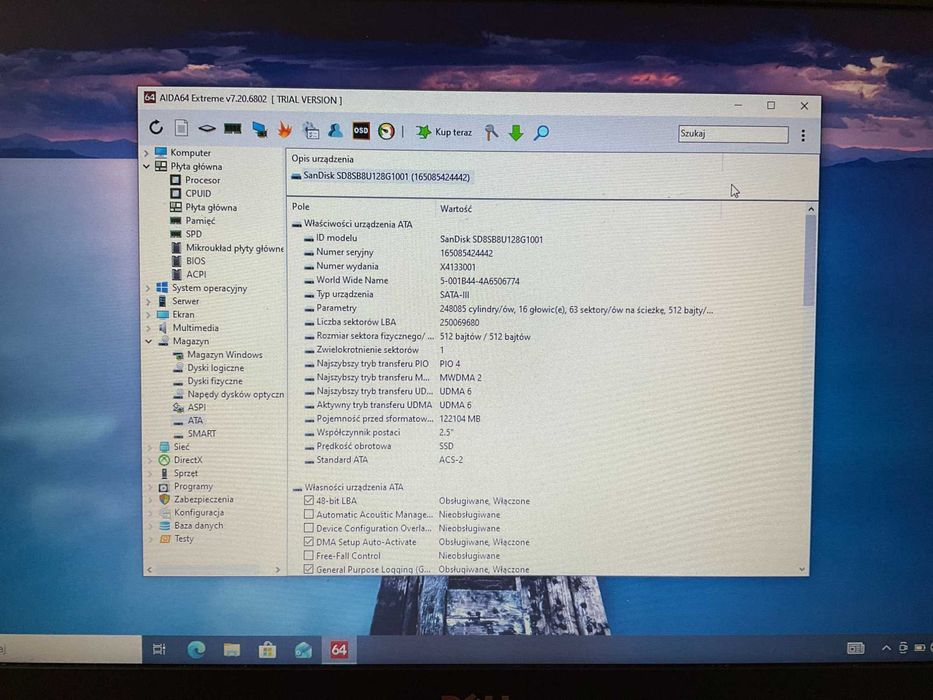Screen dimensions: 933x700
Task: Click Kup teraz buy button
Action: pos(444,132)
